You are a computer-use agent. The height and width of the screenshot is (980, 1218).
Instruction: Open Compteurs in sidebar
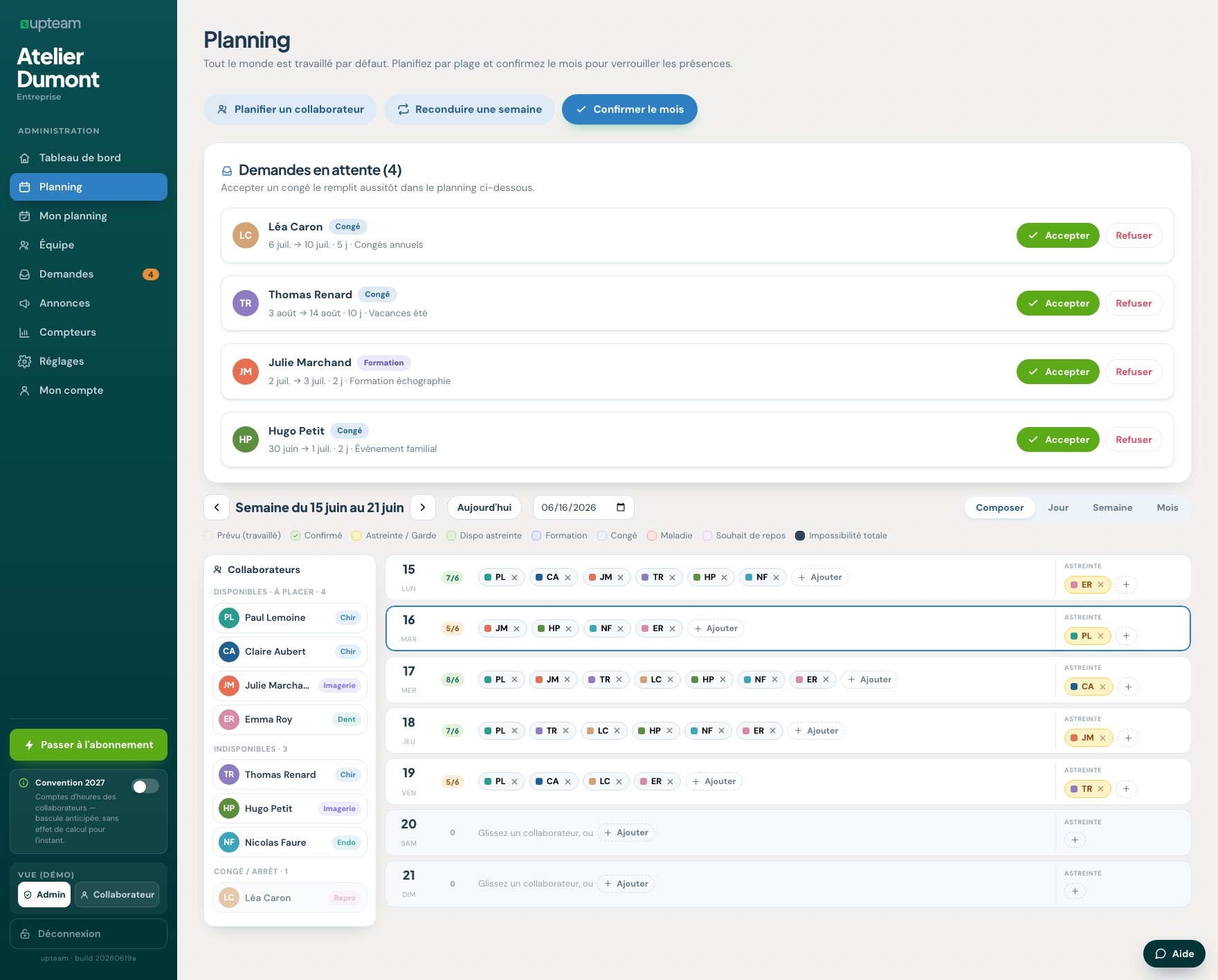tap(89, 332)
